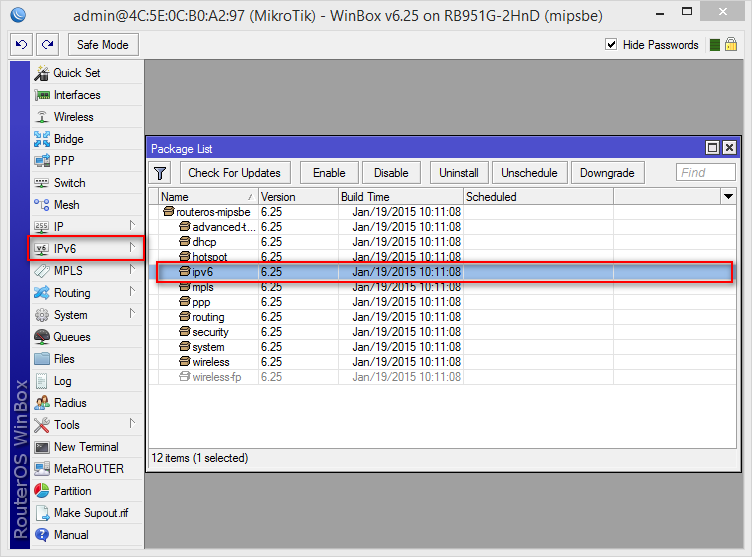Screen dimensions: 752x557
Task: Open the Manual entry
Action: pos(88,535)
